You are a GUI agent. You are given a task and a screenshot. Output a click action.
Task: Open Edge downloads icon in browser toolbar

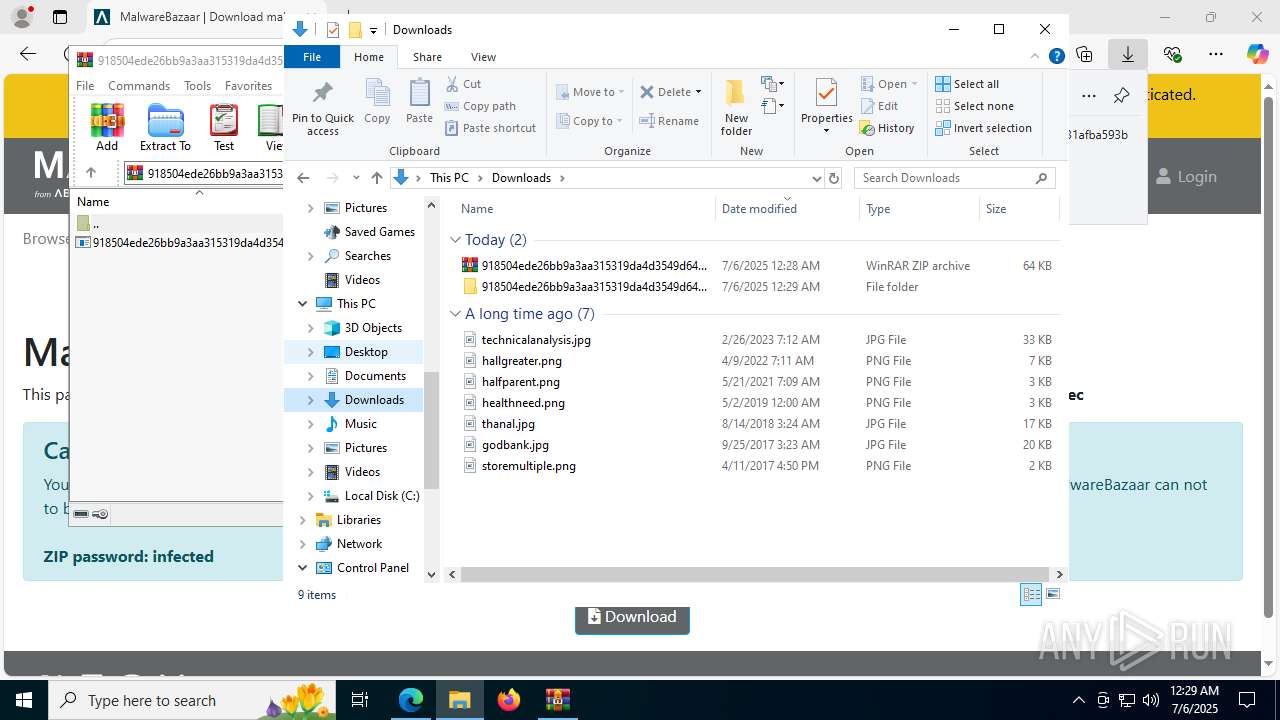pos(1127,55)
